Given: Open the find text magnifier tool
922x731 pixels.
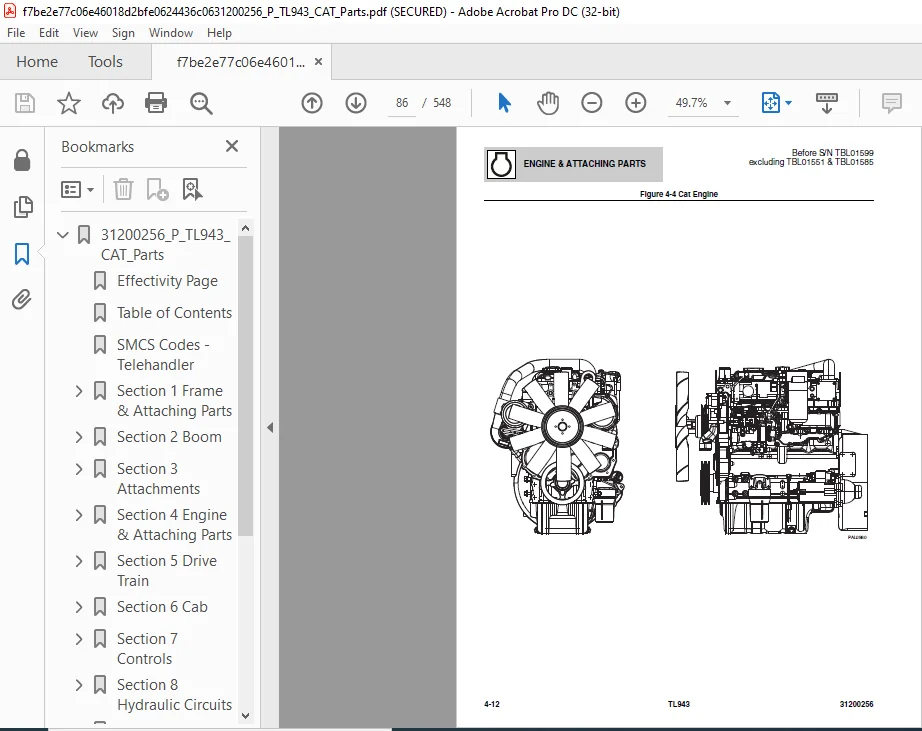Looking at the screenshot, I should tap(201, 104).
